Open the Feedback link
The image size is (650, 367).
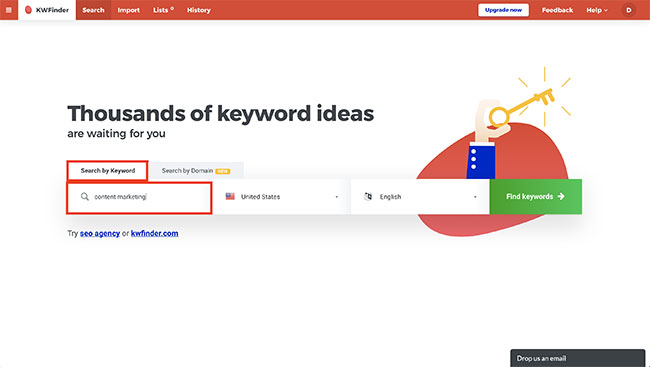click(x=557, y=10)
